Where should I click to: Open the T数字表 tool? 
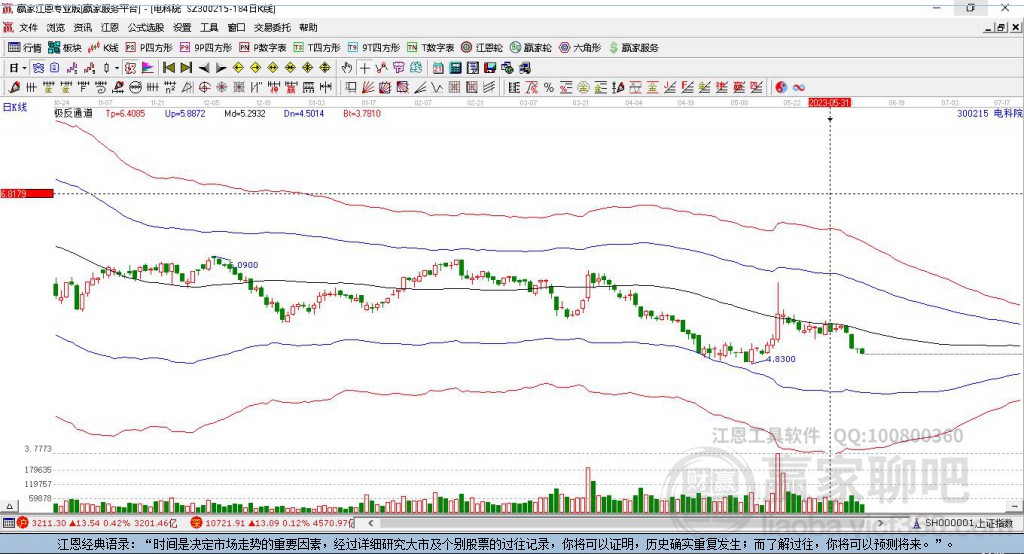(x=430, y=48)
